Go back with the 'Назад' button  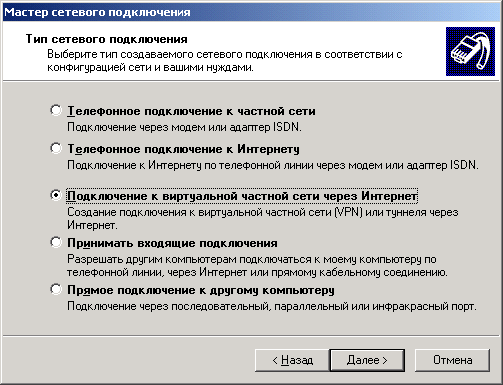point(292,360)
